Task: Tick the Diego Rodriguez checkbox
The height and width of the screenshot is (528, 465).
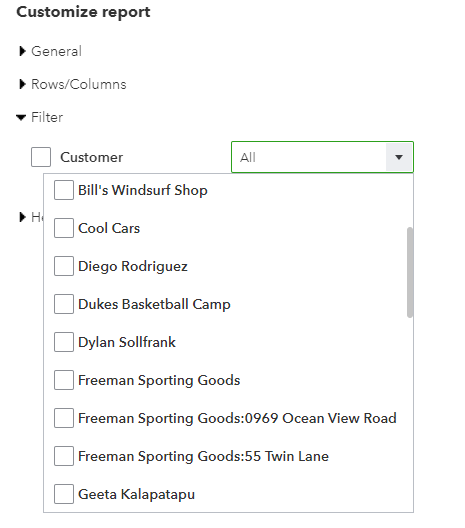Action: [x=64, y=266]
